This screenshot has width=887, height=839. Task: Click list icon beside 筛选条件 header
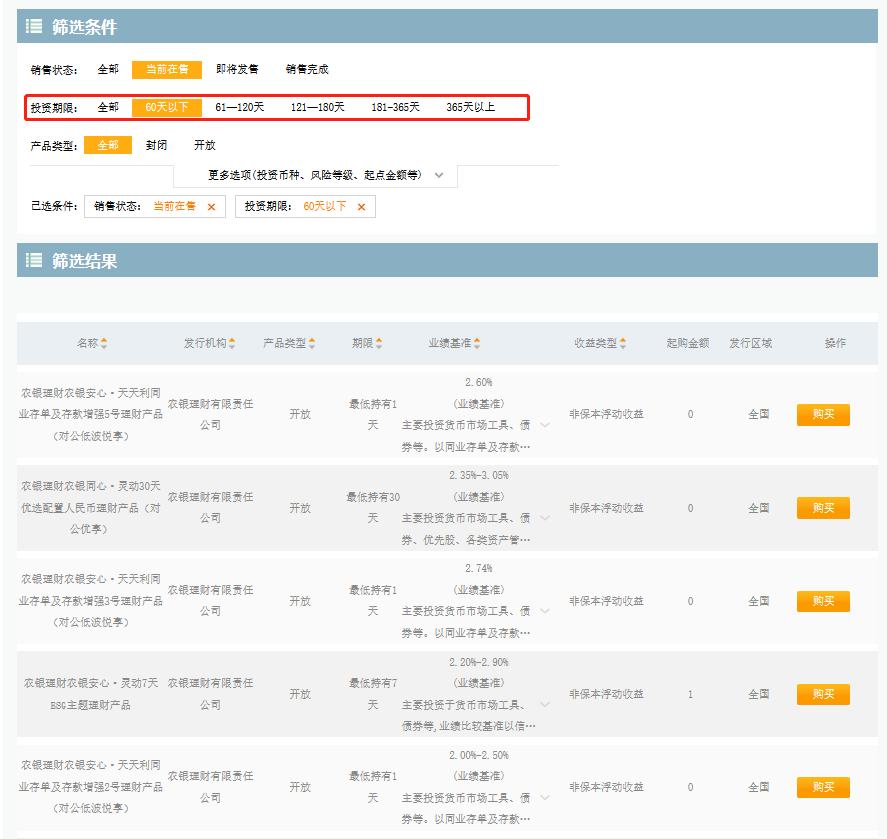[x=34, y=26]
